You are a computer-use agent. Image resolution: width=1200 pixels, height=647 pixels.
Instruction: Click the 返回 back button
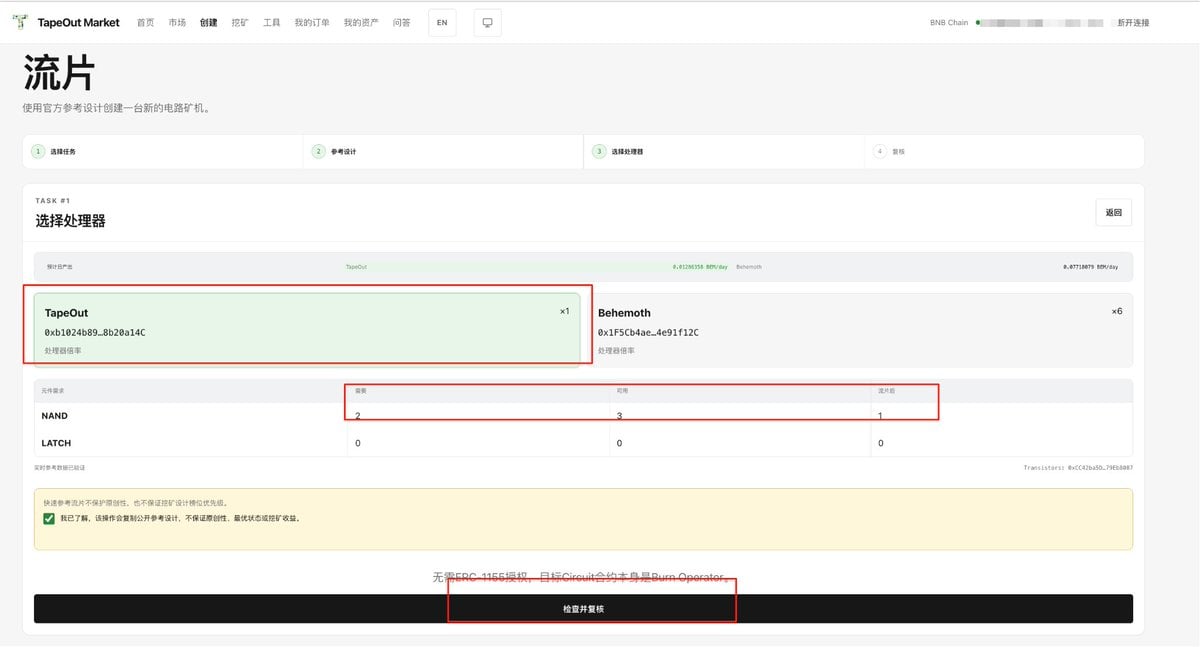[1114, 212]
